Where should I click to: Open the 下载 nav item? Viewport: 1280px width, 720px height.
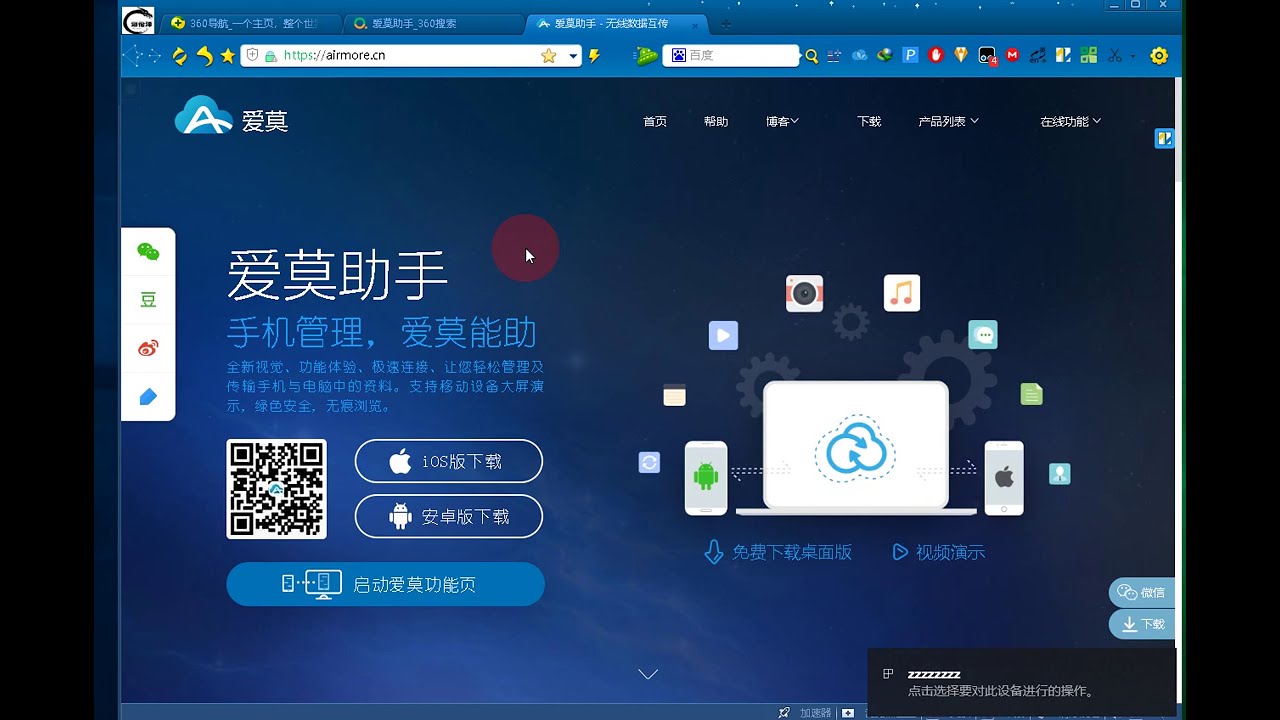click(x=869, y=121)
